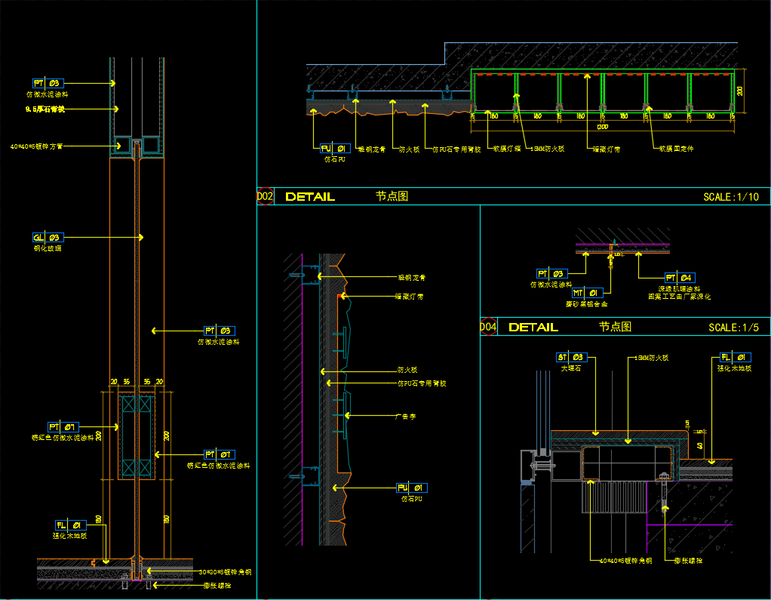Select the D04 detail marker circle

pyautogui.click(x=488, y=327)
